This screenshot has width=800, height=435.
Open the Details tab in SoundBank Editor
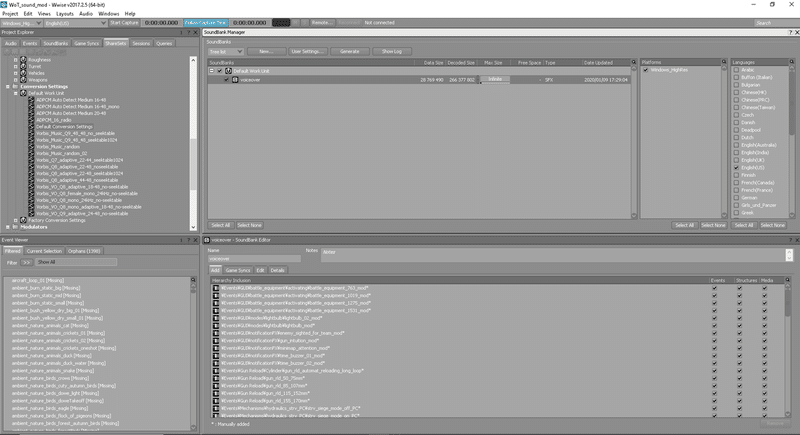pyautogui.click(x=278, y=270)
